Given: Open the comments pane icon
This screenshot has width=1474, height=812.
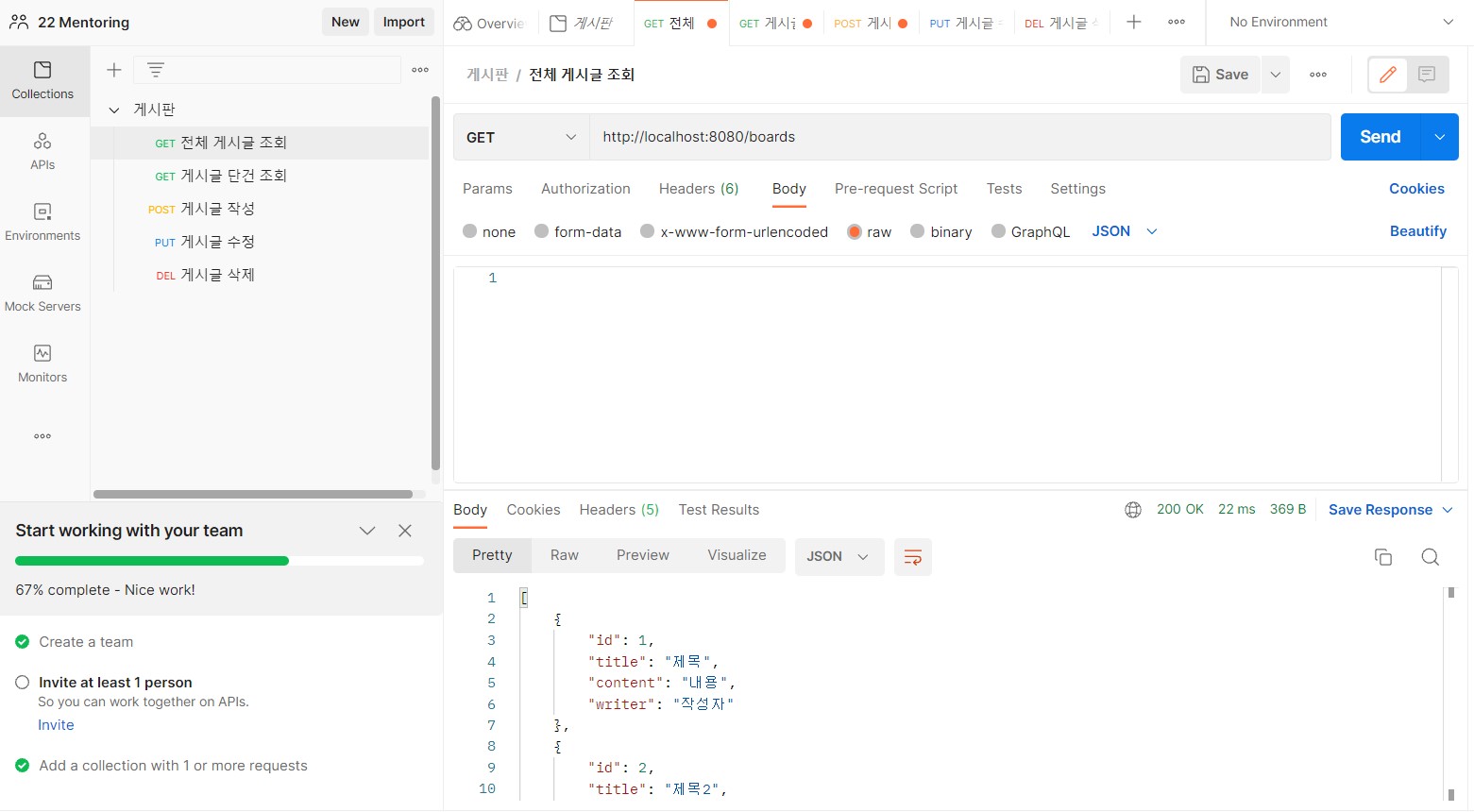Looking at the screenshot, I should [1427, 75].
